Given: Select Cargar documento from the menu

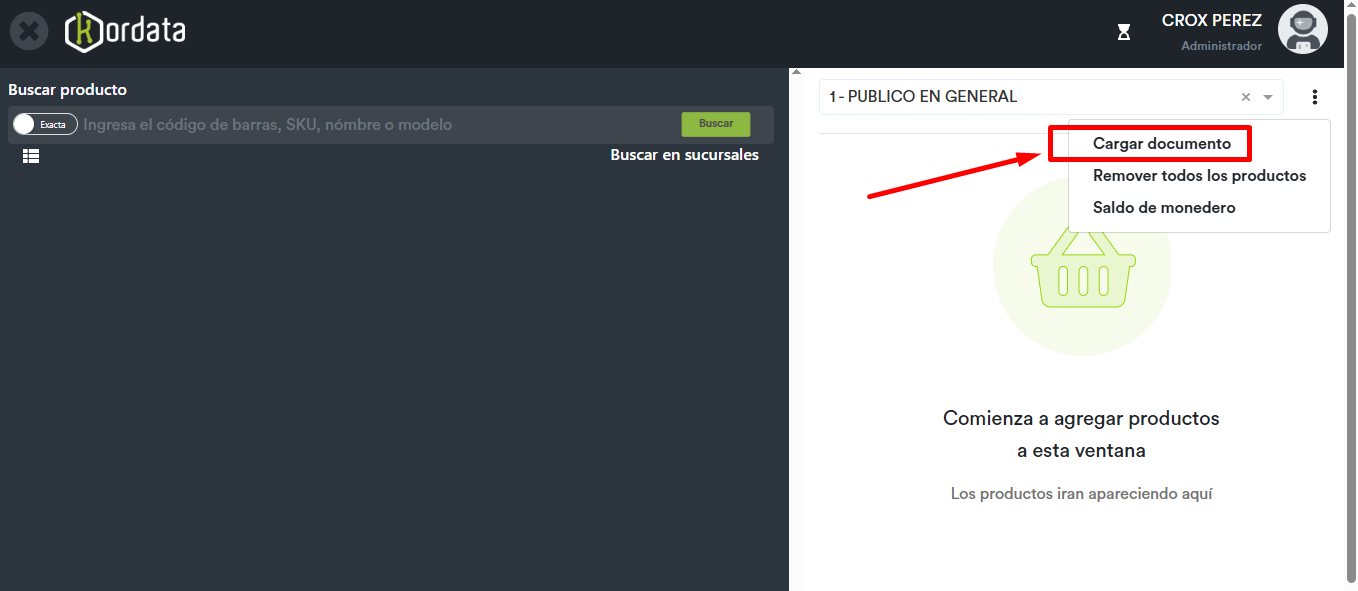Looking at the screenshot, I should [x=1161, y=144].
